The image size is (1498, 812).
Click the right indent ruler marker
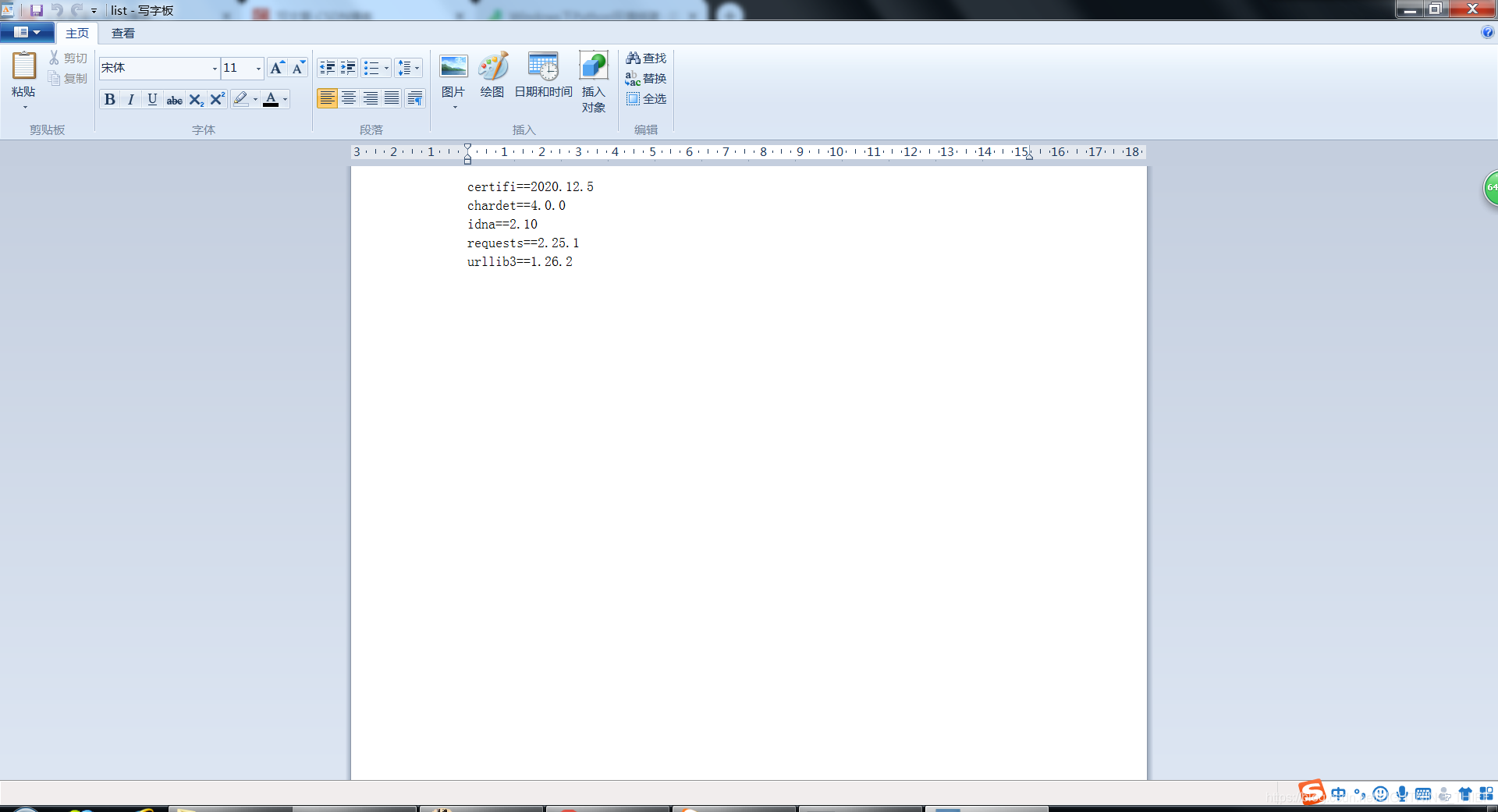click(x=1030, y=156)
